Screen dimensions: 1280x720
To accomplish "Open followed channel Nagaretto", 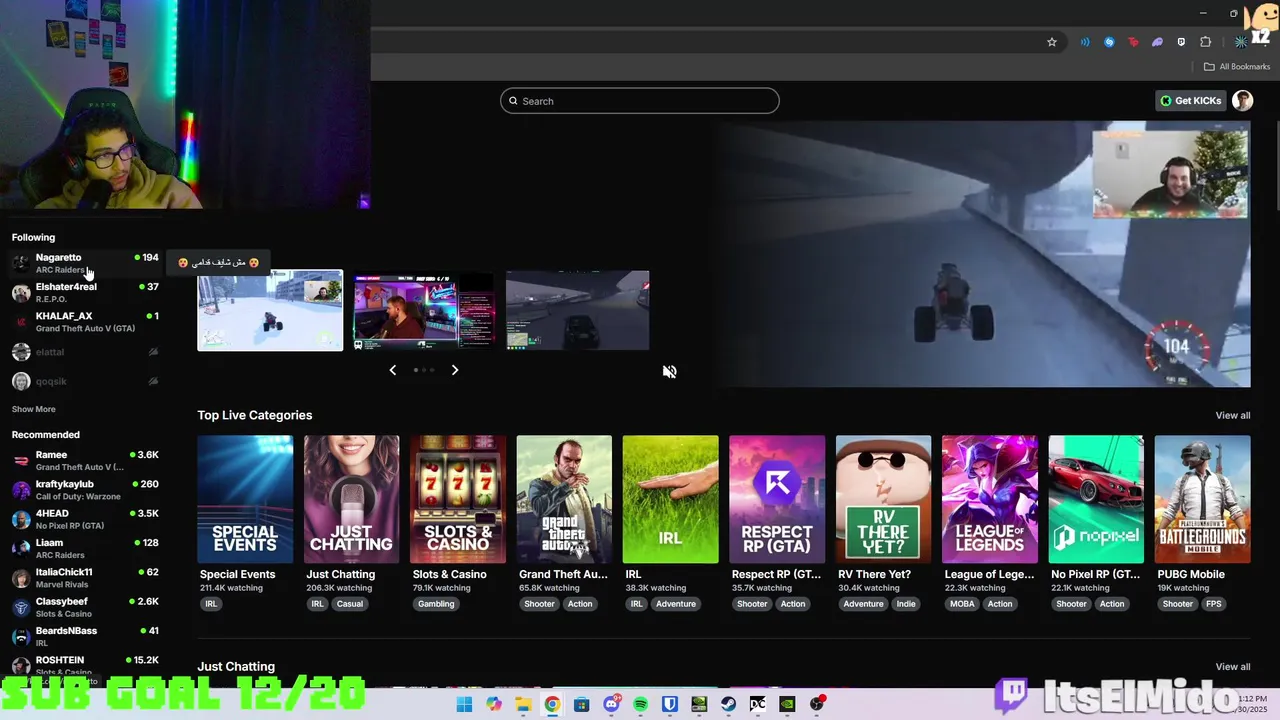I will coord(85,263).
